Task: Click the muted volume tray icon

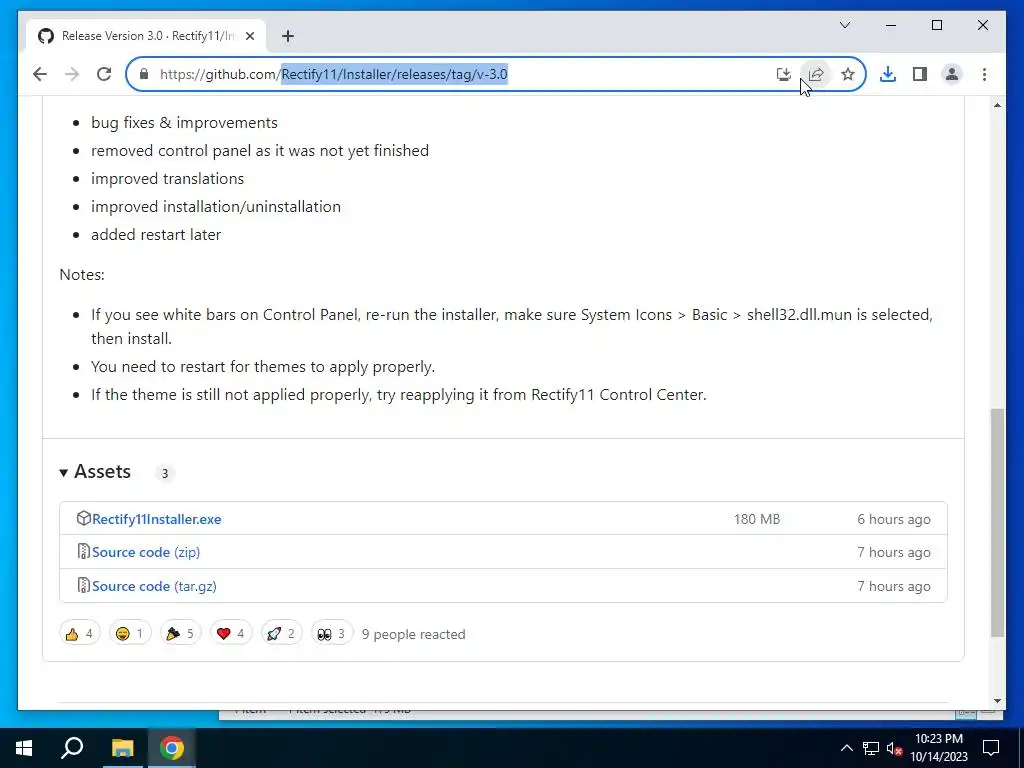Action: [x=894, y=748]
